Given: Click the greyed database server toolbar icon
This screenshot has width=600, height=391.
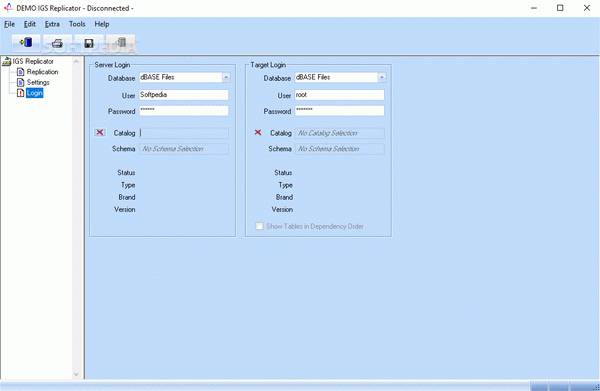Looking at the screenshot, I should (121, 43).
